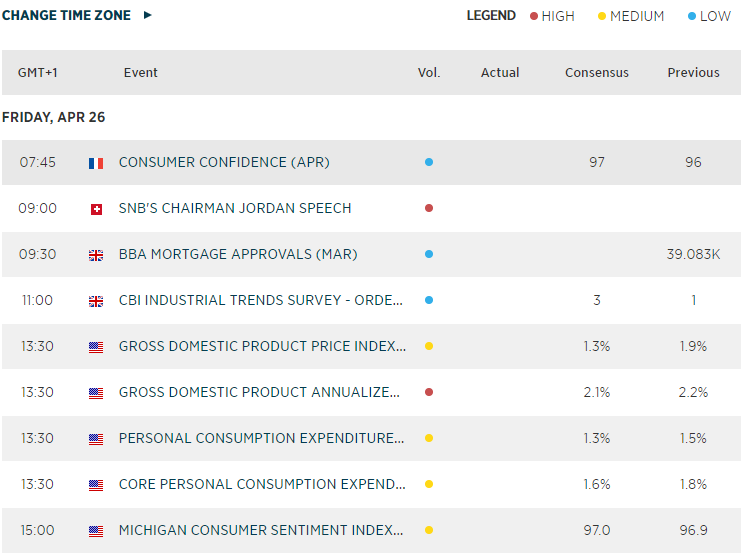Click the Previous column header

point(693,73)
